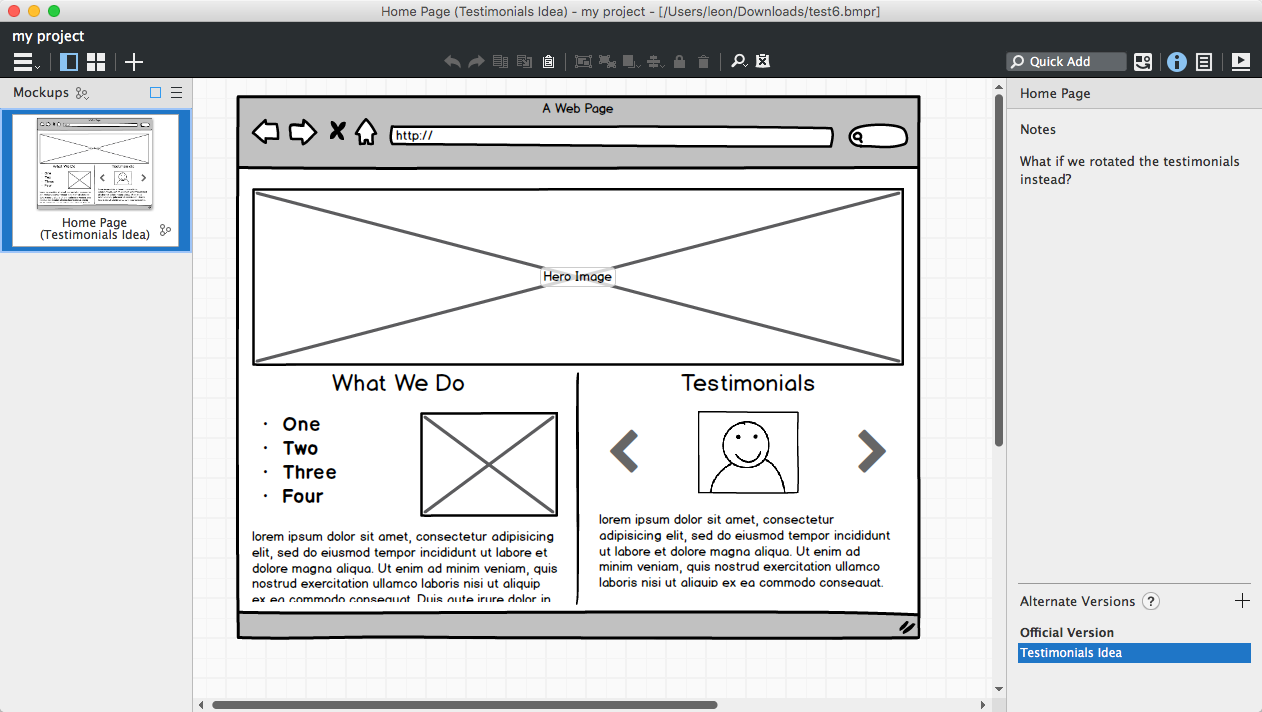The width and height of the screenshot is (1262, 712).
Task: Click the Quick Add search field
Action: click(x=1066, y=62)
